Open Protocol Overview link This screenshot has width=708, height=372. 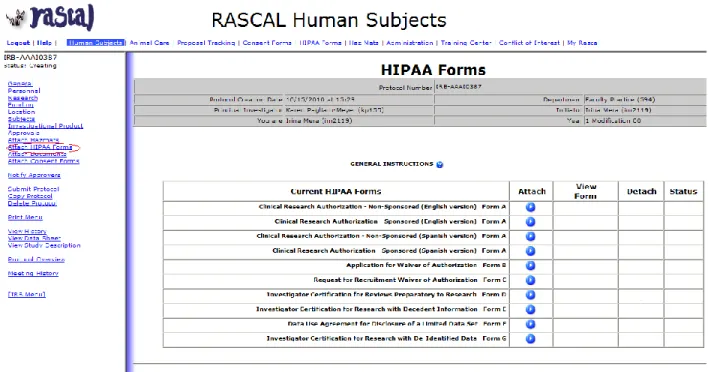click(36, 260)
